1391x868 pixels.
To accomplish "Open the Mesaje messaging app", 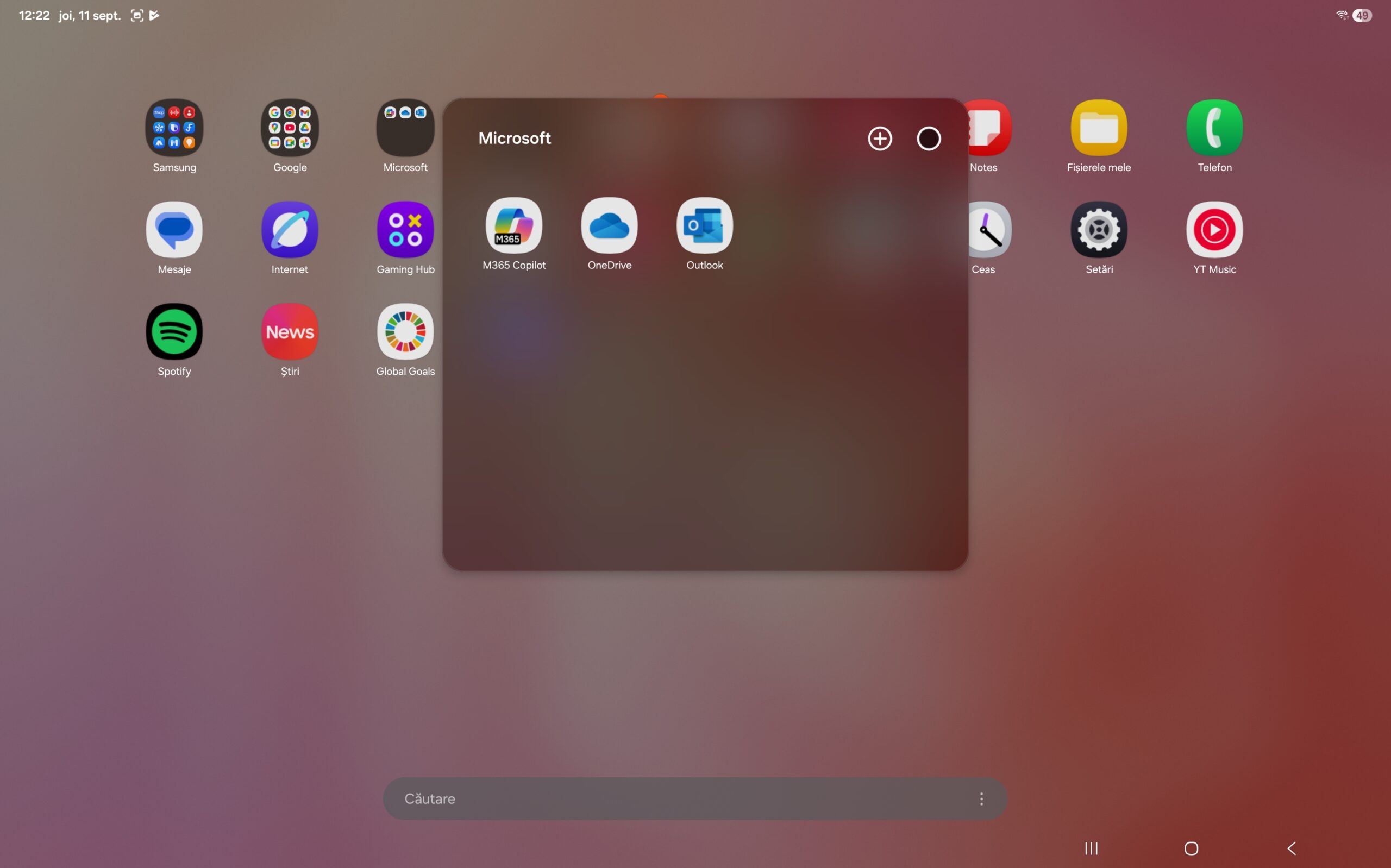I will [174, 230].
